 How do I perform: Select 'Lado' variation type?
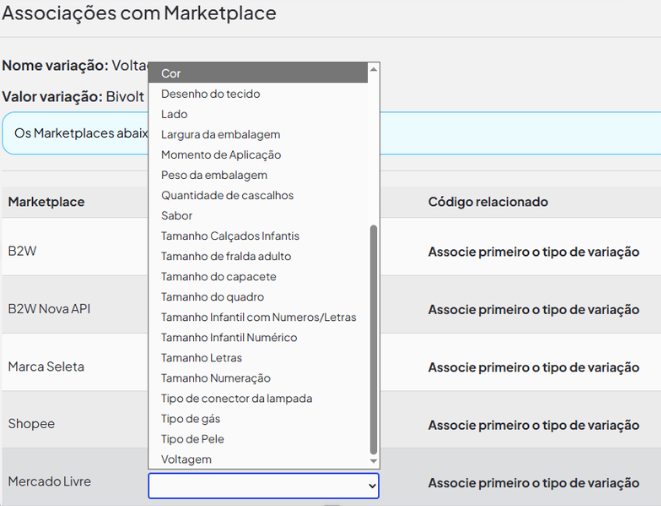click(x=174, y=114)
